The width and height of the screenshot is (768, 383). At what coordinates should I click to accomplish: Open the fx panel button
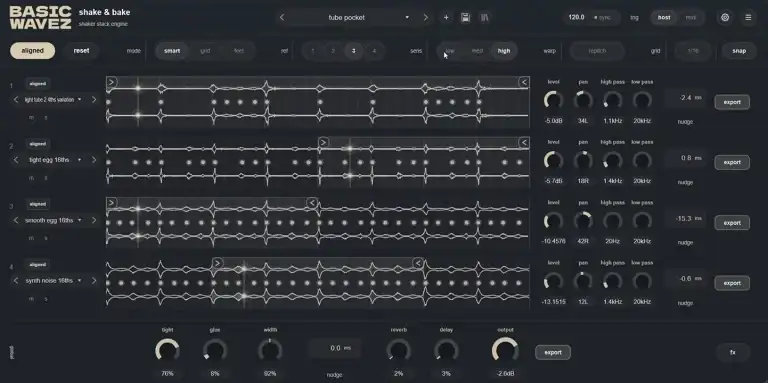pos(733,352)
